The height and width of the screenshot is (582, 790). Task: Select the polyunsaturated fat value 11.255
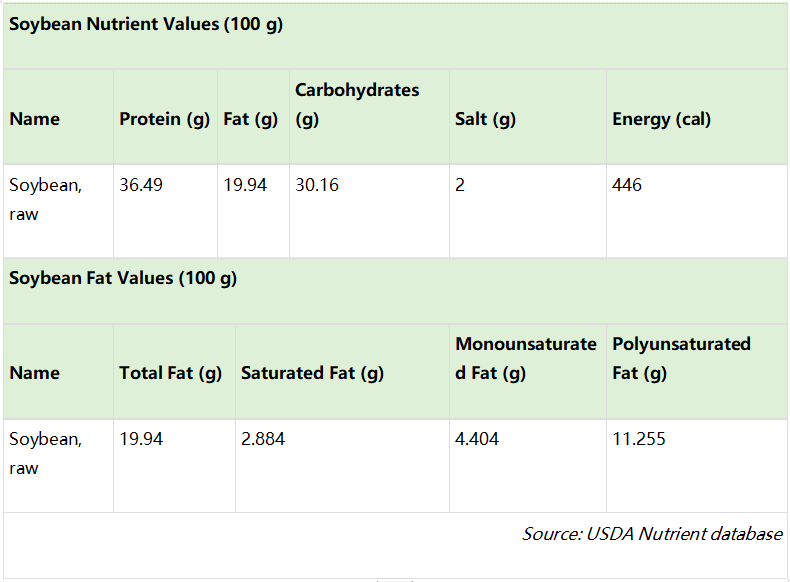(x=639, y=439)
